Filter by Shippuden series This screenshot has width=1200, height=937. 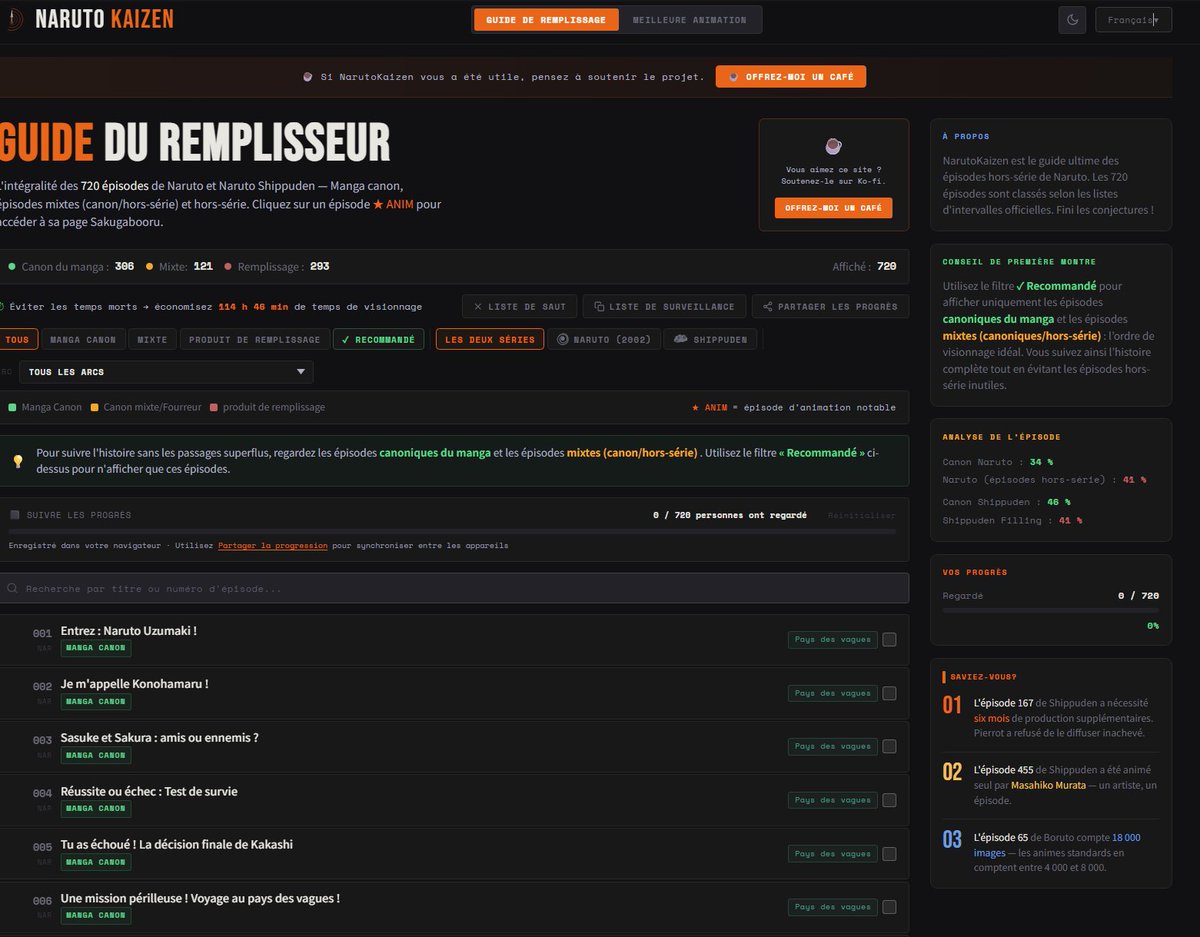[x=710, y=339]
